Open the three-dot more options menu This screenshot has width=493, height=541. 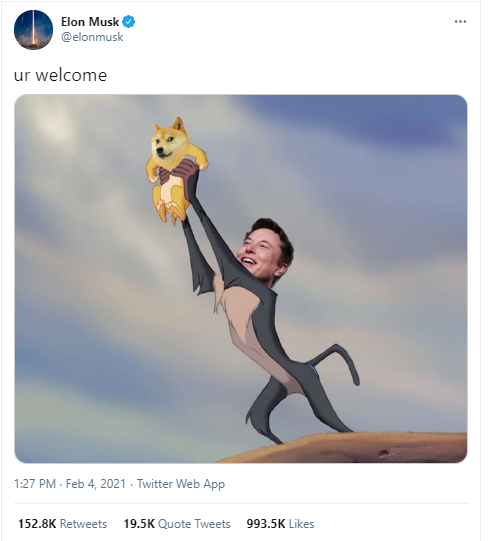coord(460,22)
